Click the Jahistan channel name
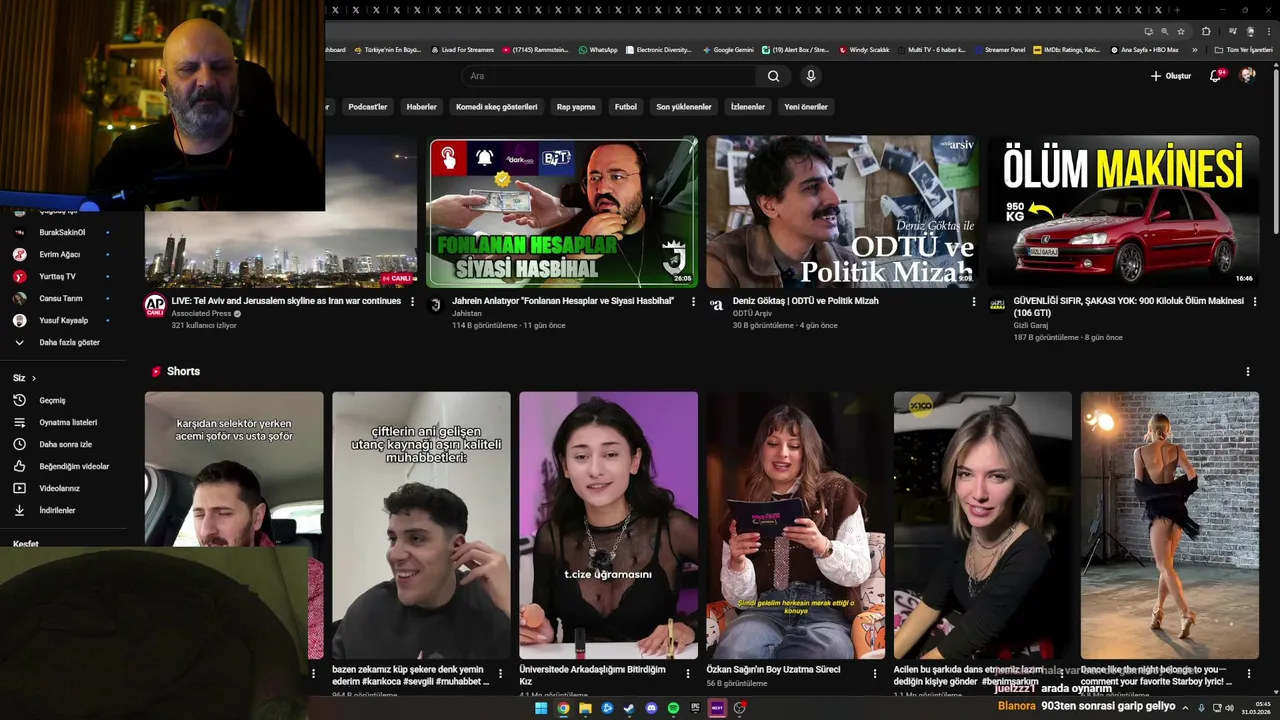The width and height of the screenshot is (1280, 720). coord(467,313)
